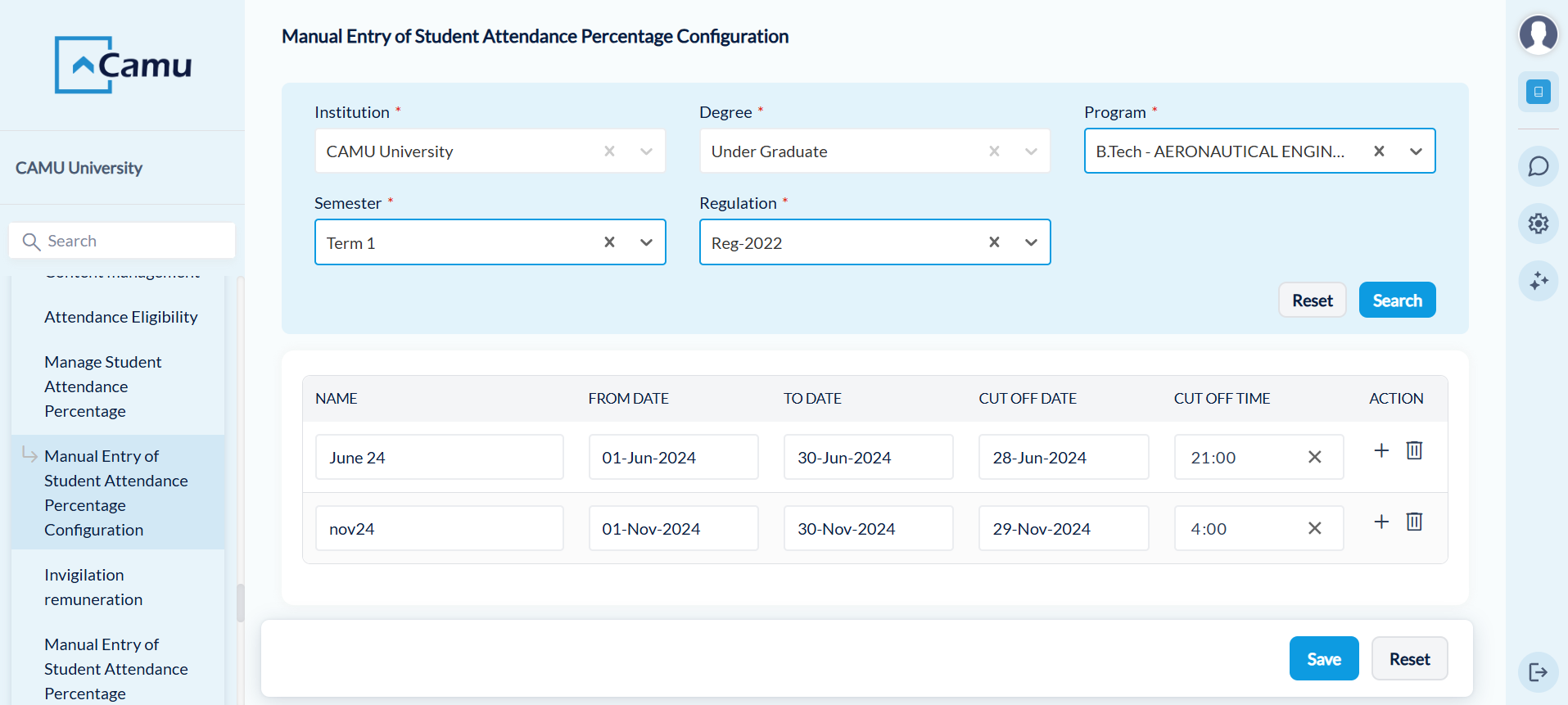Image resolution: width=1568 pixels, height=705 pixels.
Task: Open Attendance Eligibility menu item
Action: click(x=121, y=317)
